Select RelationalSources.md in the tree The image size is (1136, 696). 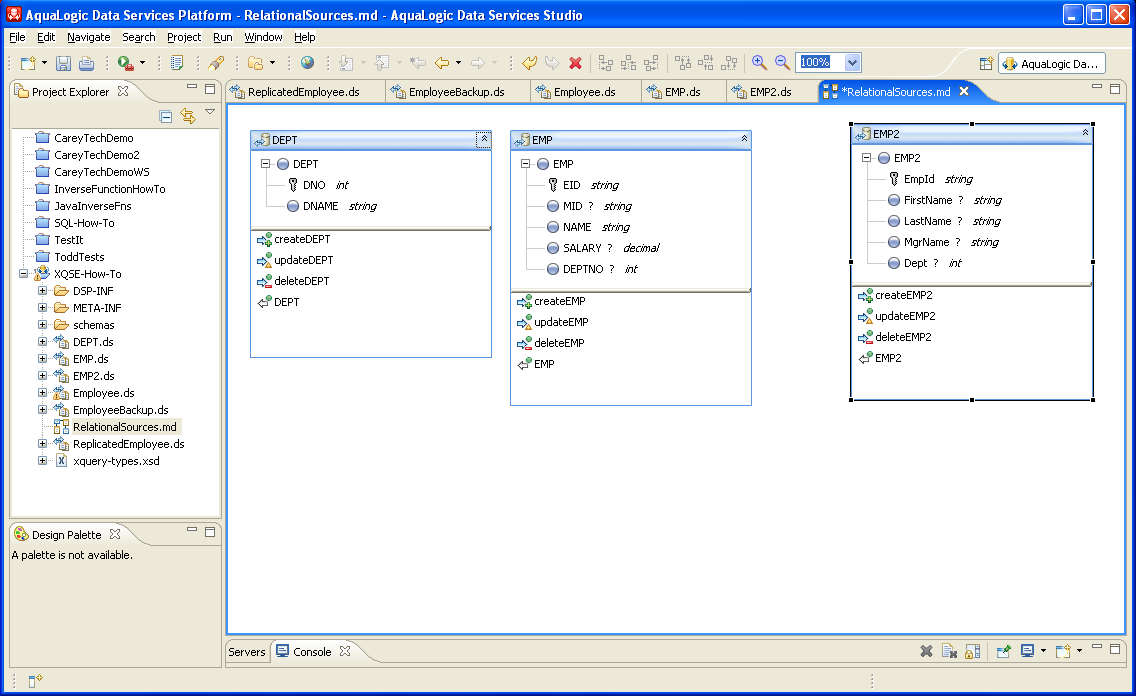tap(125, 427)
